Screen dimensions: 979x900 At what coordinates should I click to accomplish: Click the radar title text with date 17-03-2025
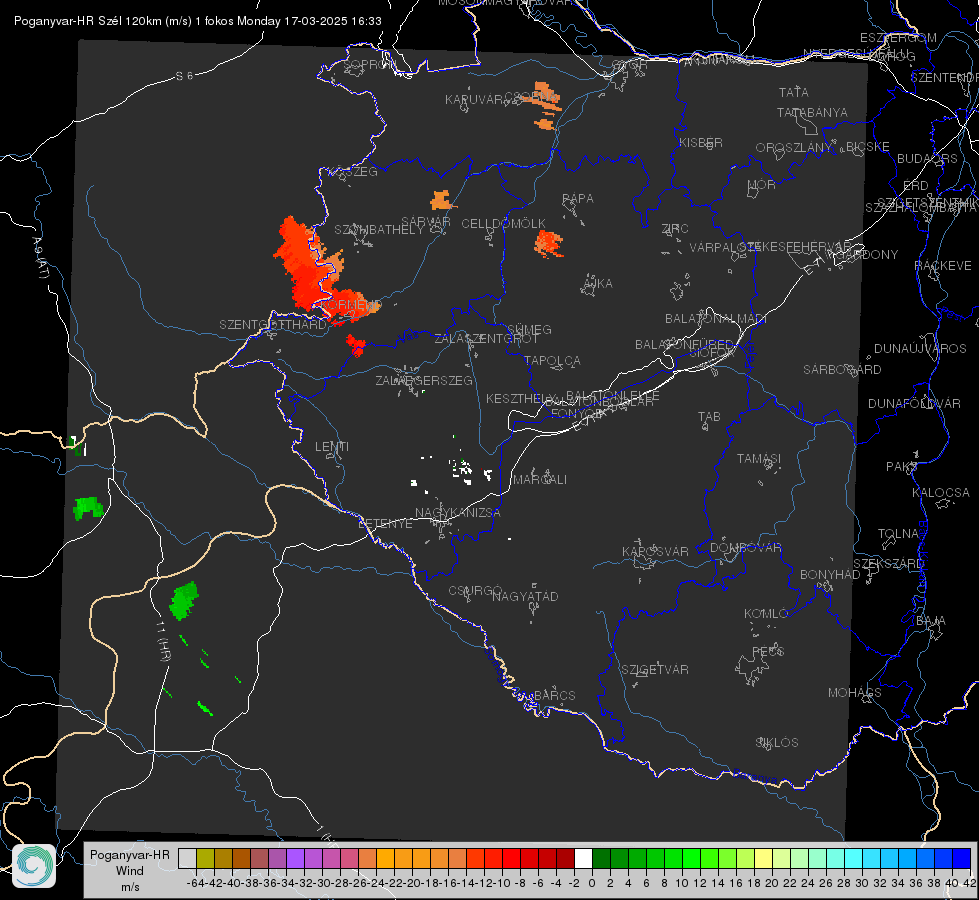[197, 21]
